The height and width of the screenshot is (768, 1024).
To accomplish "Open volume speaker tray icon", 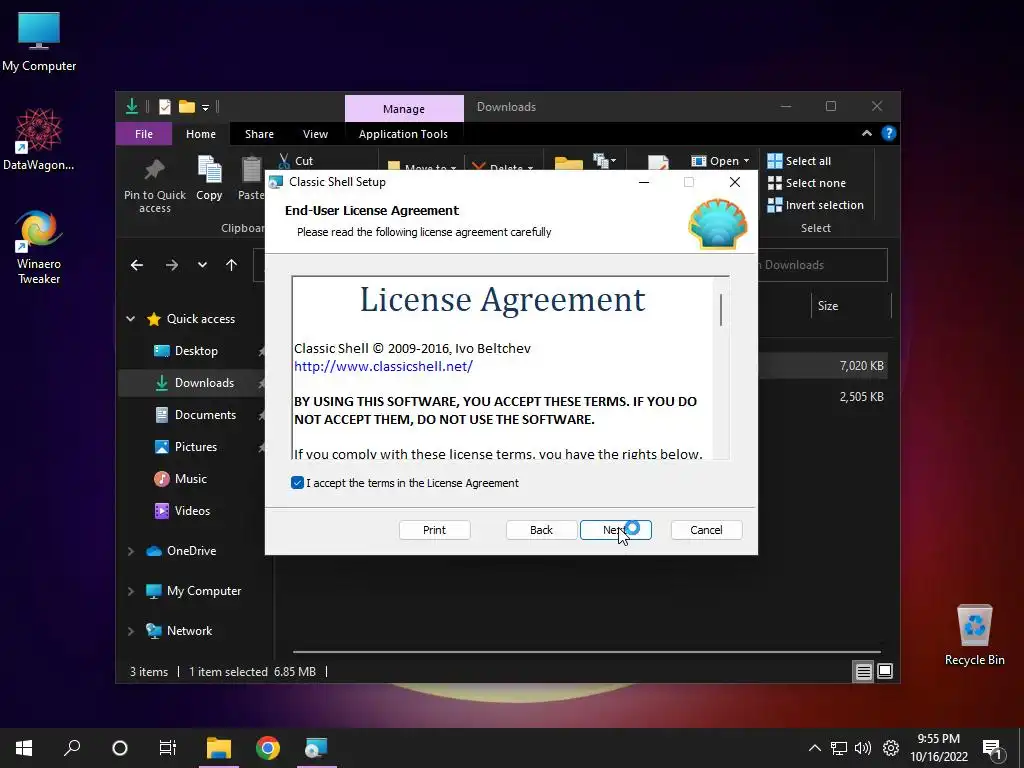I will (x=863, y=748).
